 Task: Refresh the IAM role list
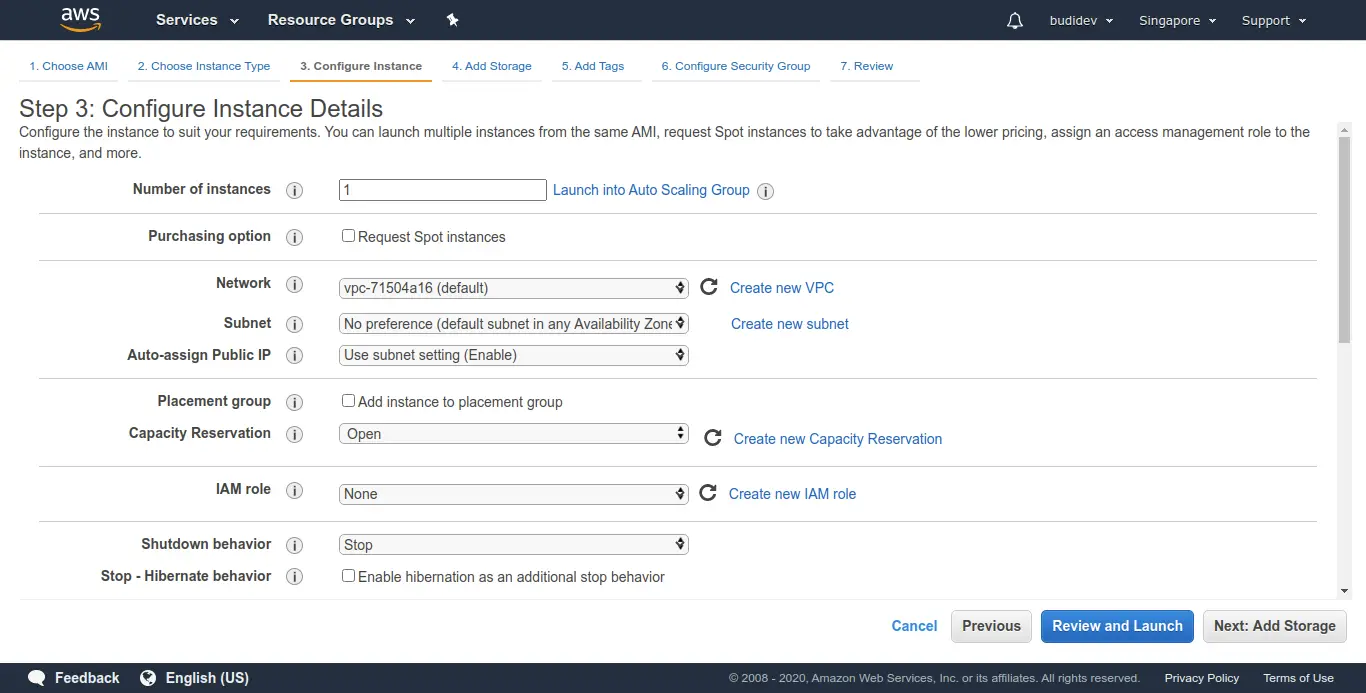[708, 493]
